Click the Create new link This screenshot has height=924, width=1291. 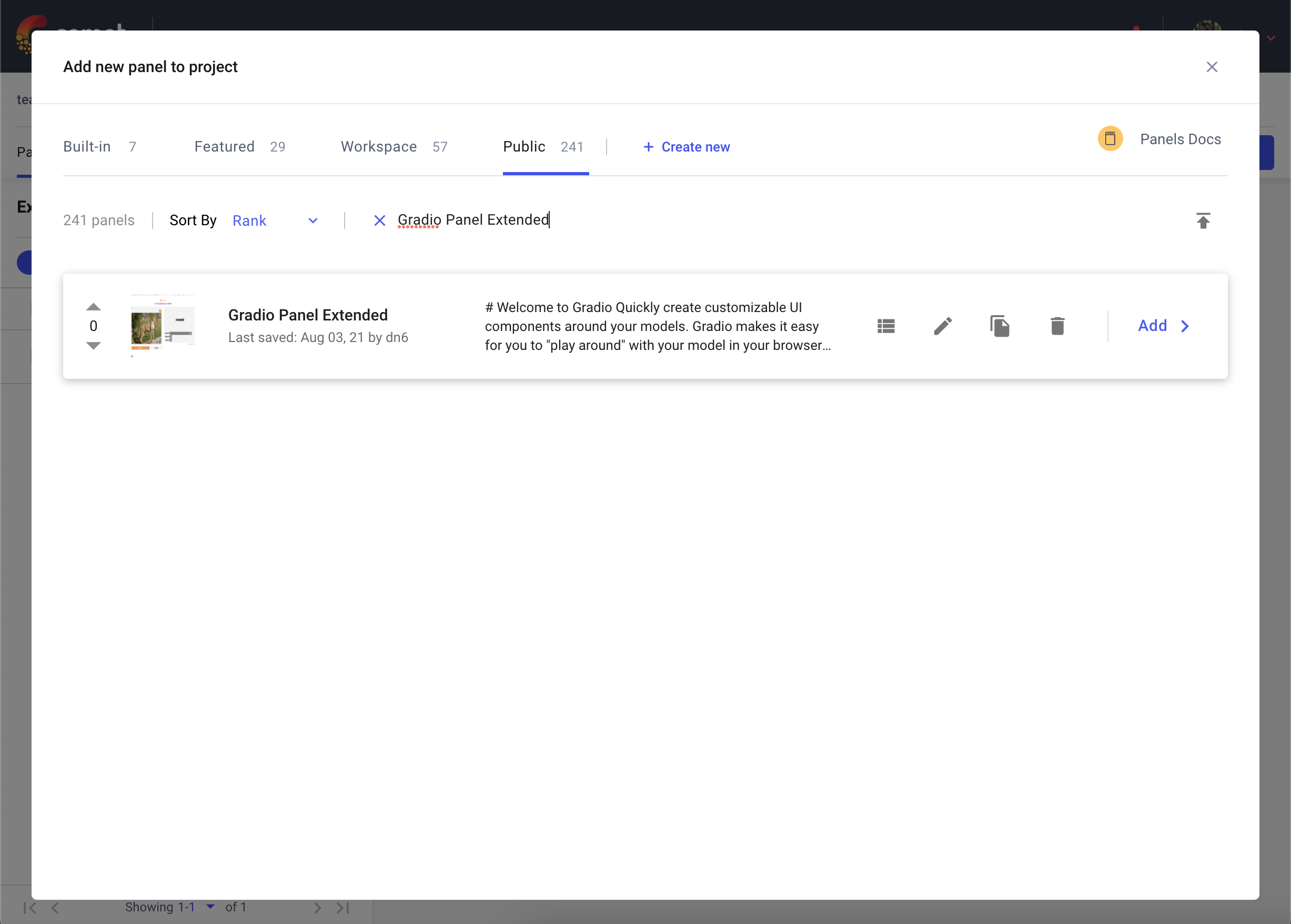click(686, 147)
